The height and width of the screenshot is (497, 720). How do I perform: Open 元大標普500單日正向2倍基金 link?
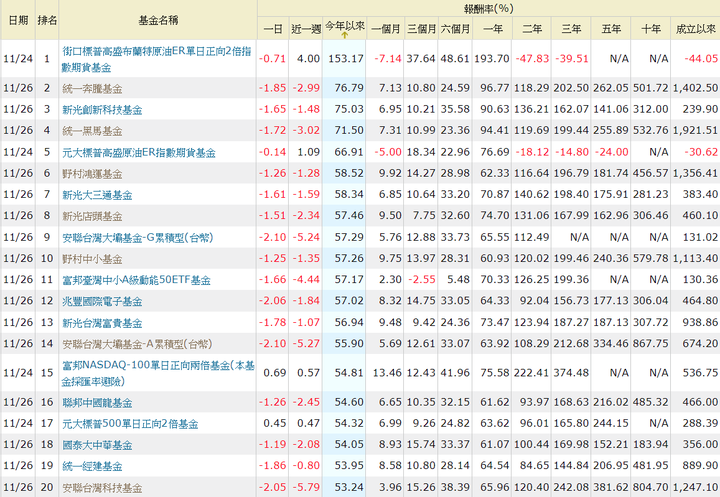tap(130, 424)
